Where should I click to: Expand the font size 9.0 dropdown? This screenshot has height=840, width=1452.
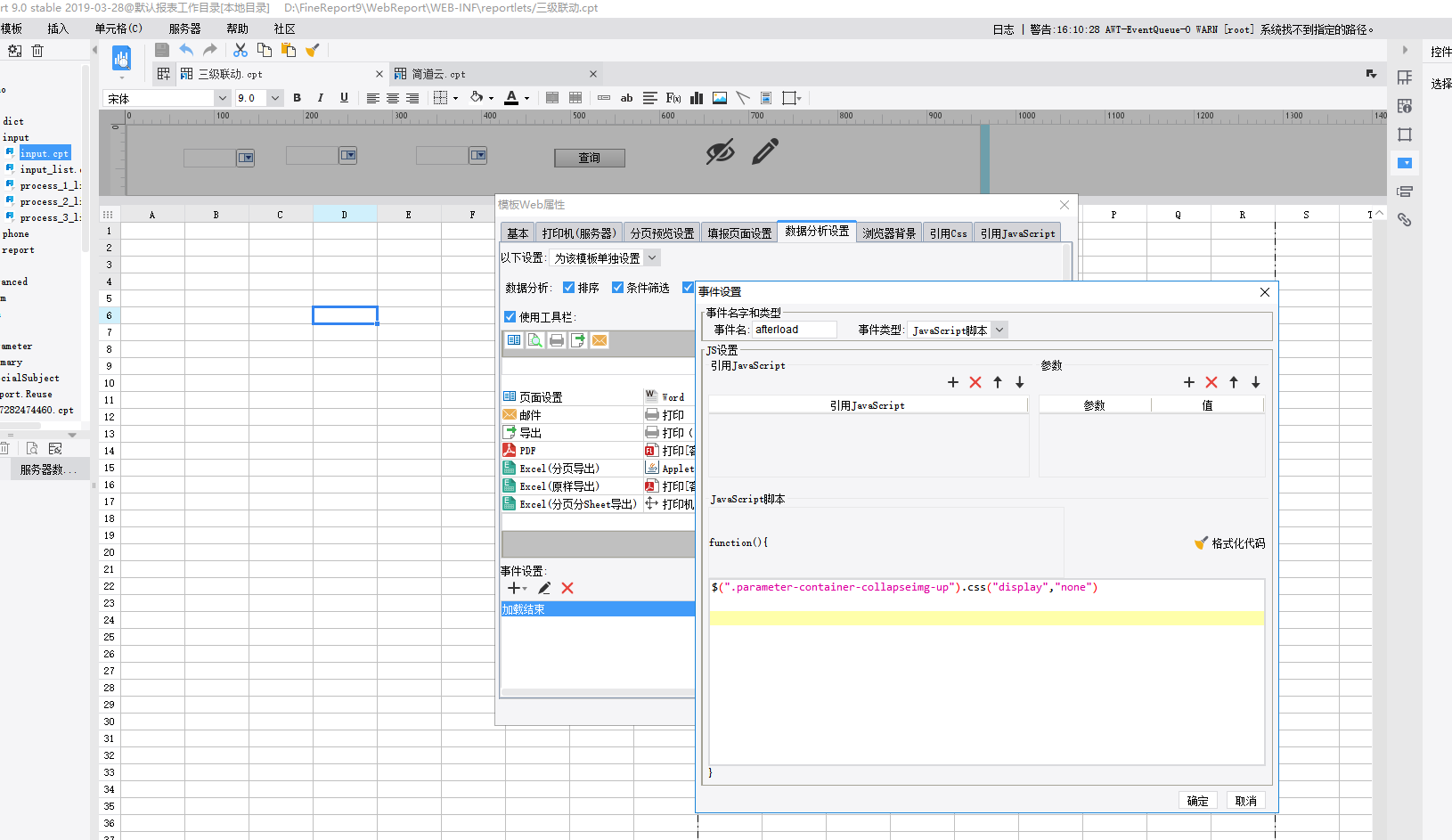275,98
